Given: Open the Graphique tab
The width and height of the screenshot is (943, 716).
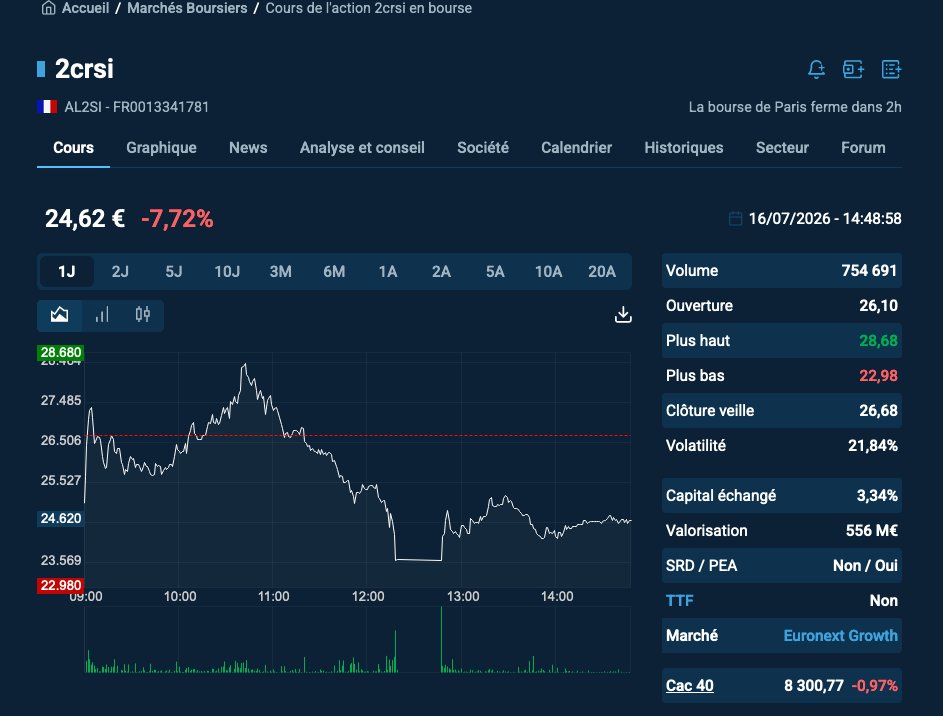Looking at the screenshot, I should [161, 148].
